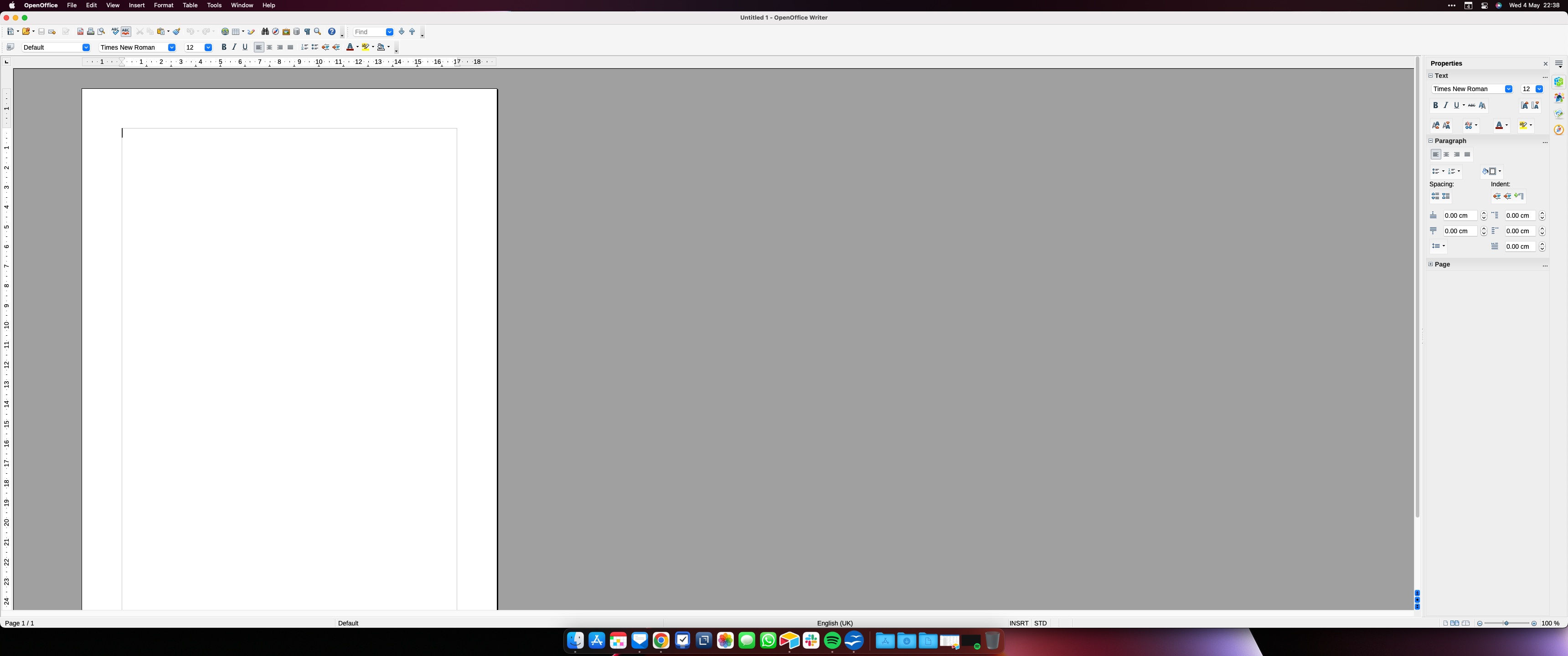Screen dimensions: 1568x656
Task: Click the font color swatch in Properties
Action: [x=1499, y=125]
